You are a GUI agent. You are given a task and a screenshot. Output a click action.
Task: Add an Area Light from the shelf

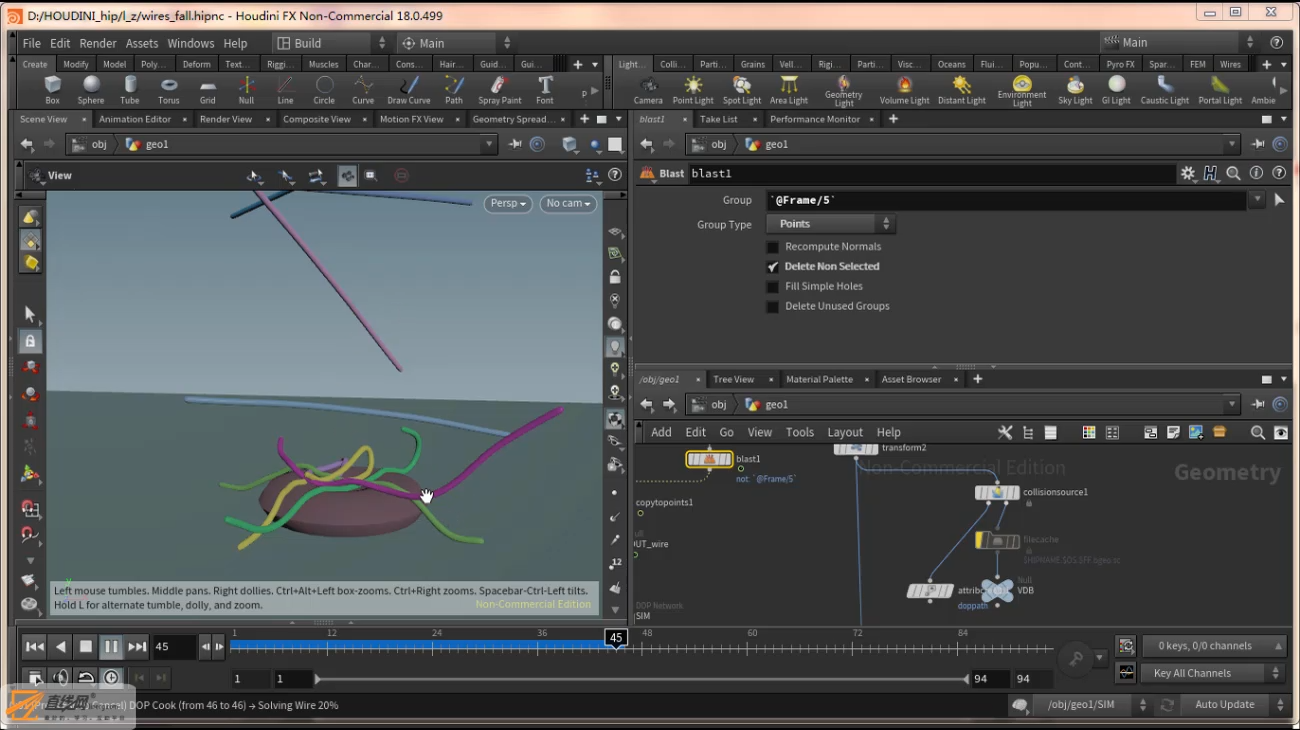click(x=789, y=89)
